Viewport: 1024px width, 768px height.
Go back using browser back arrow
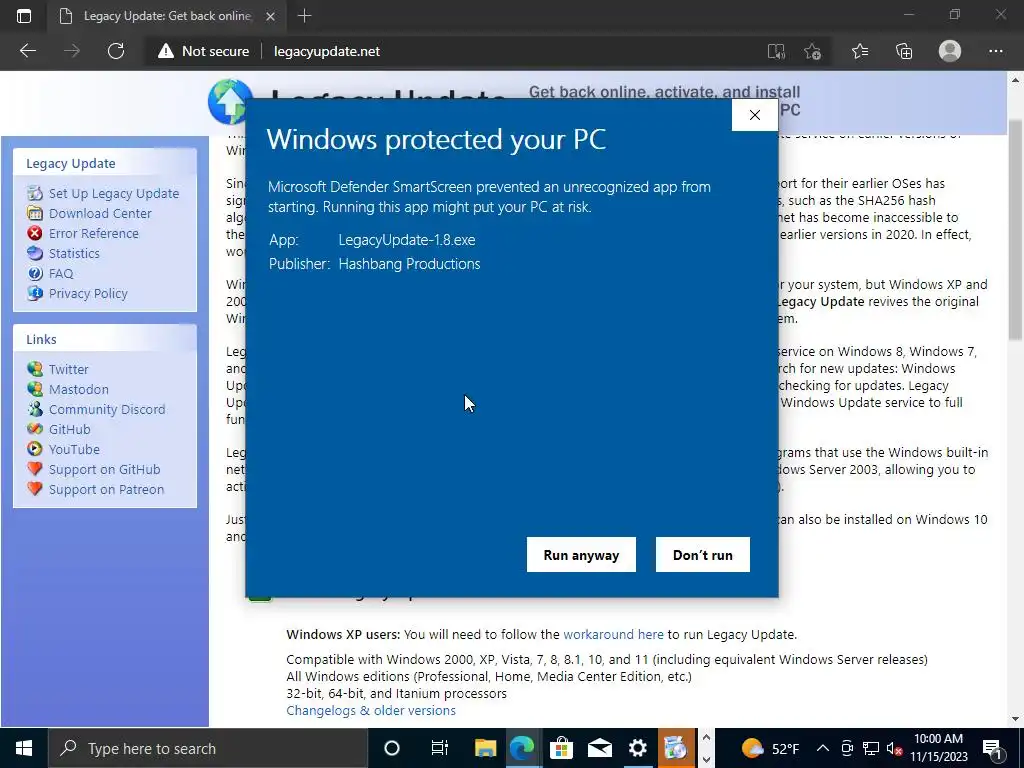[x=28, y=51]
